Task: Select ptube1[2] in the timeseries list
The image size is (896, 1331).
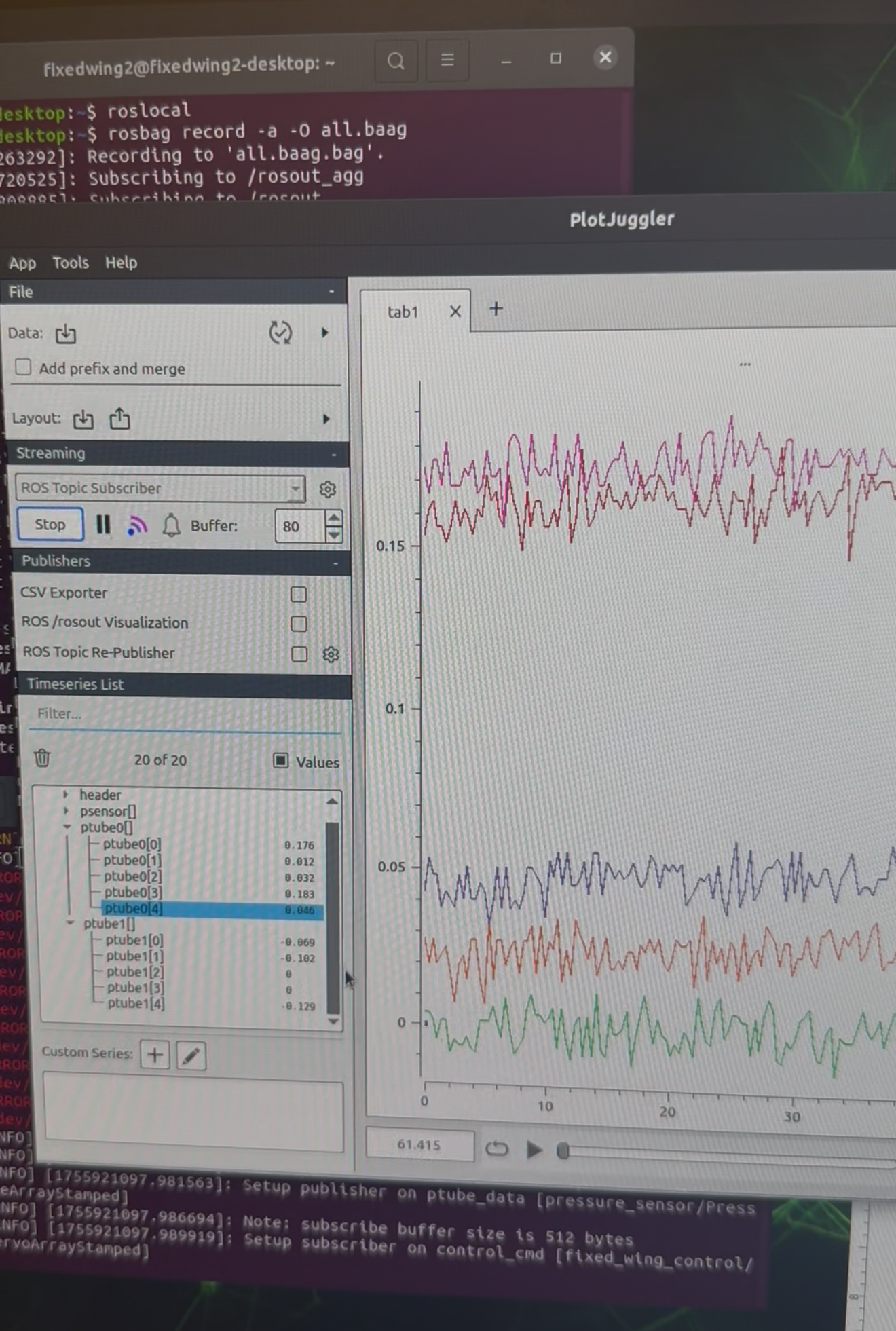Action: pyautogui.click(x=135, y=972)
